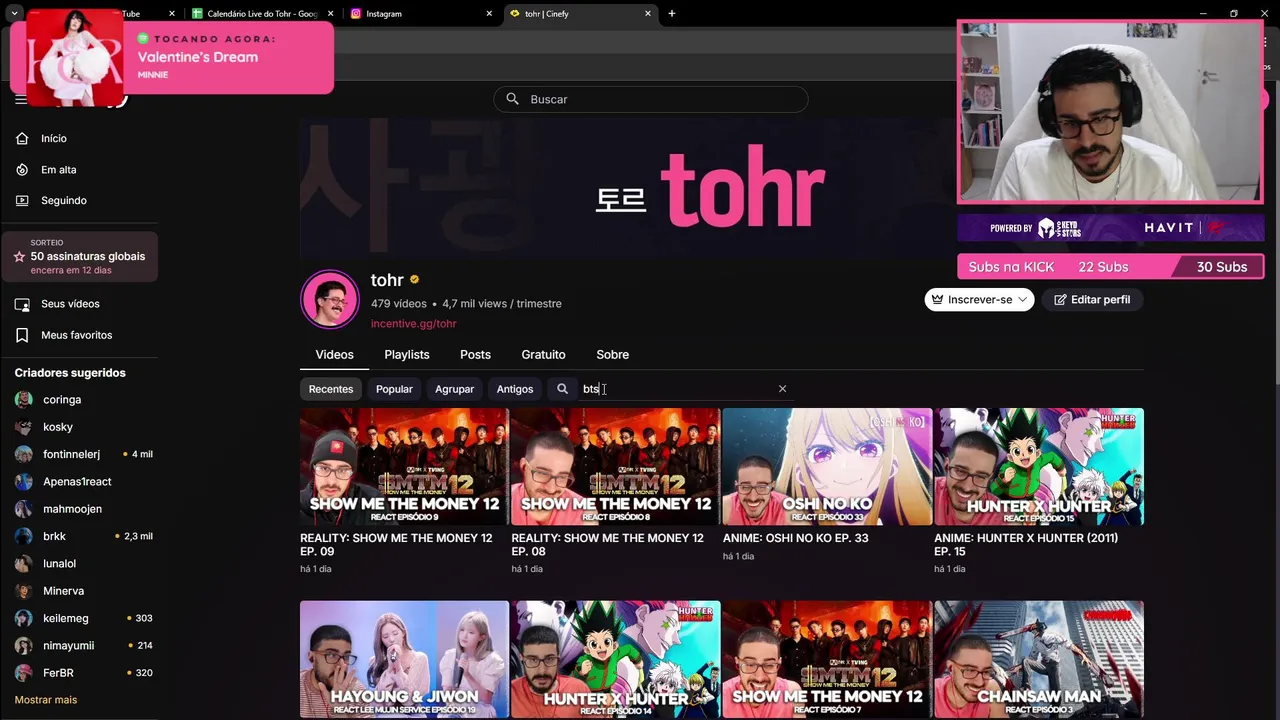
Task: Open the Sobre tab
Action: 613,355
